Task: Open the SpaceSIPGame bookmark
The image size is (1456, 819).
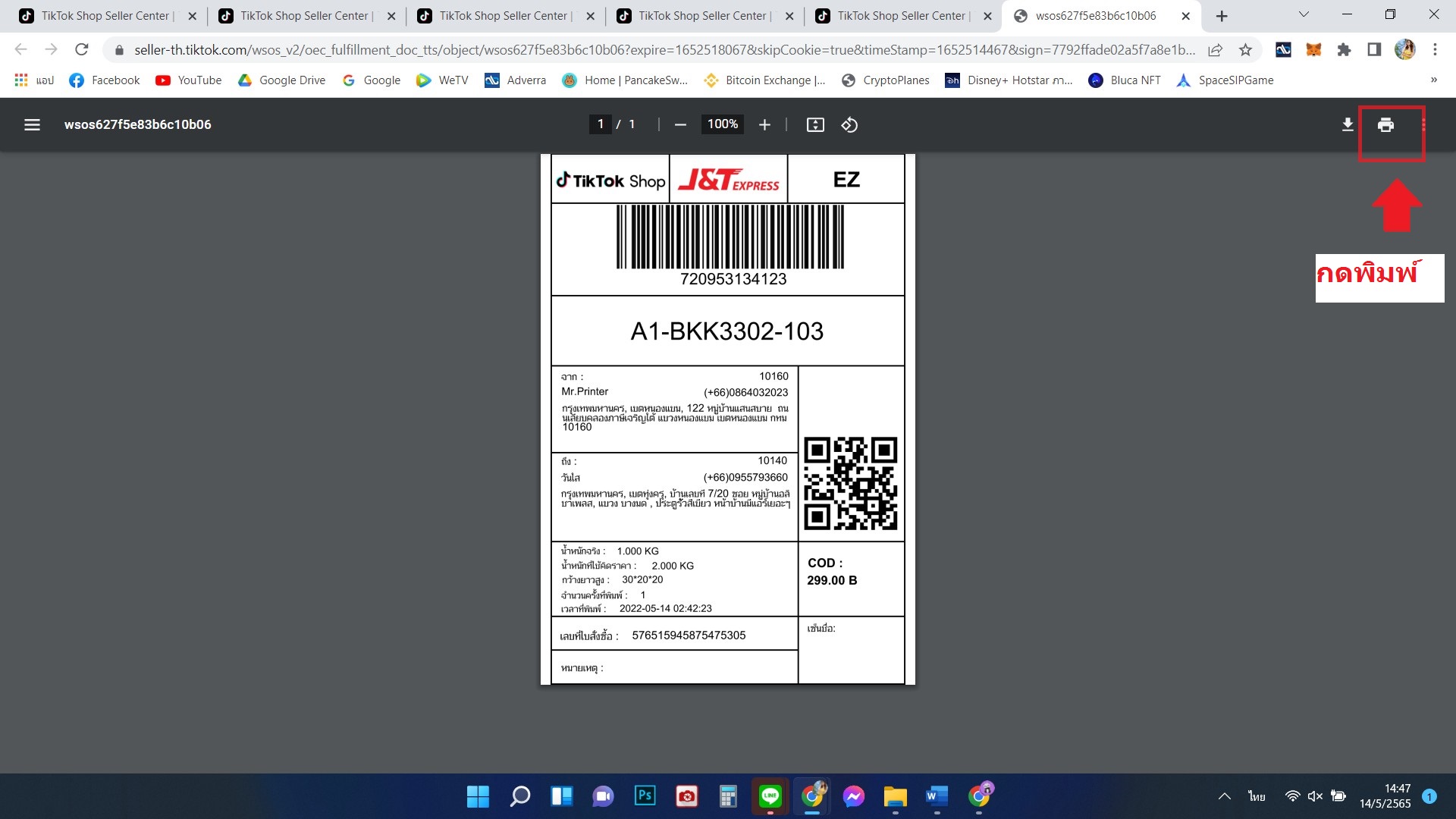Action: click(x=1225, y=80)
